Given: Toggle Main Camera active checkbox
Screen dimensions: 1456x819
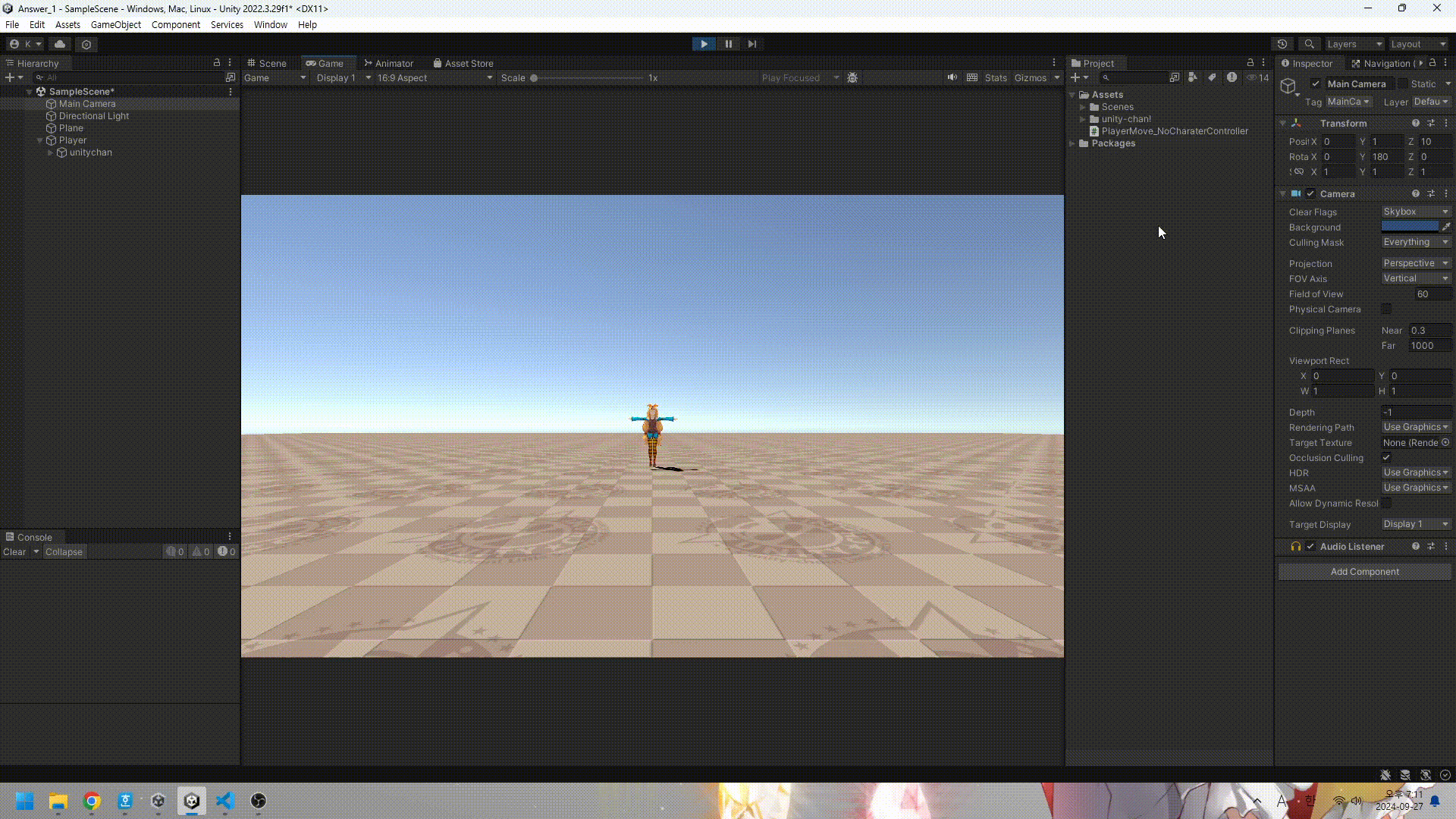Looking at the screenshot, I should (x=1316, y=84).
